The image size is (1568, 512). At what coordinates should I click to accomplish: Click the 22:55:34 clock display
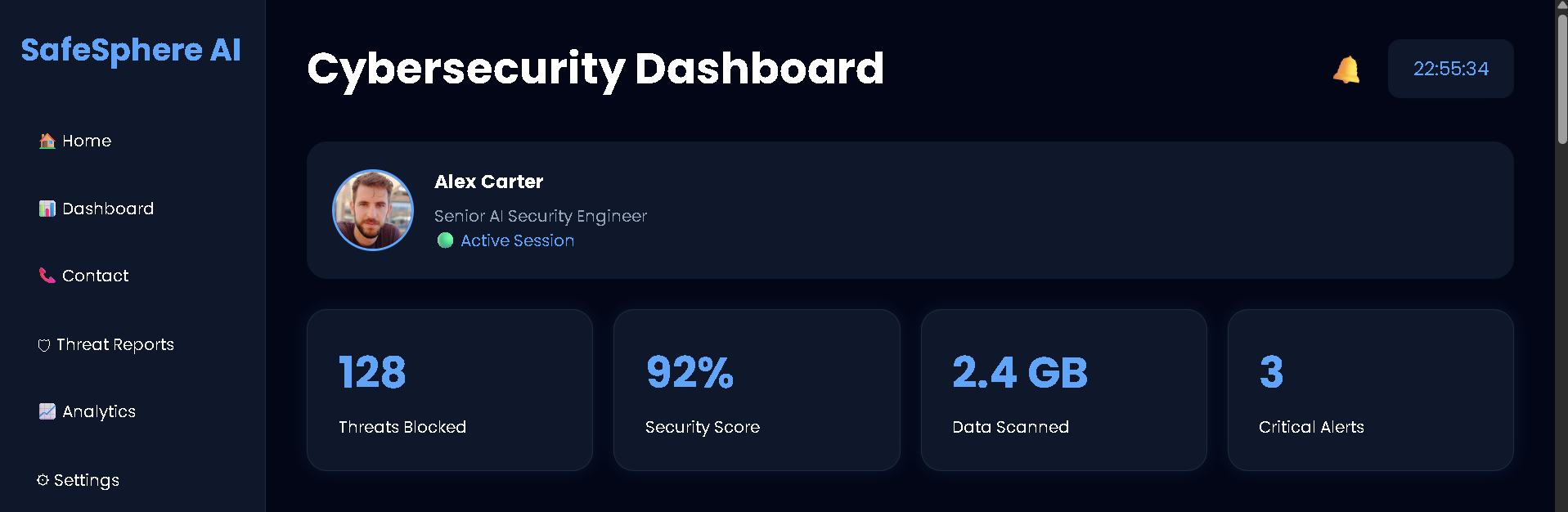tap(1450, 69)
